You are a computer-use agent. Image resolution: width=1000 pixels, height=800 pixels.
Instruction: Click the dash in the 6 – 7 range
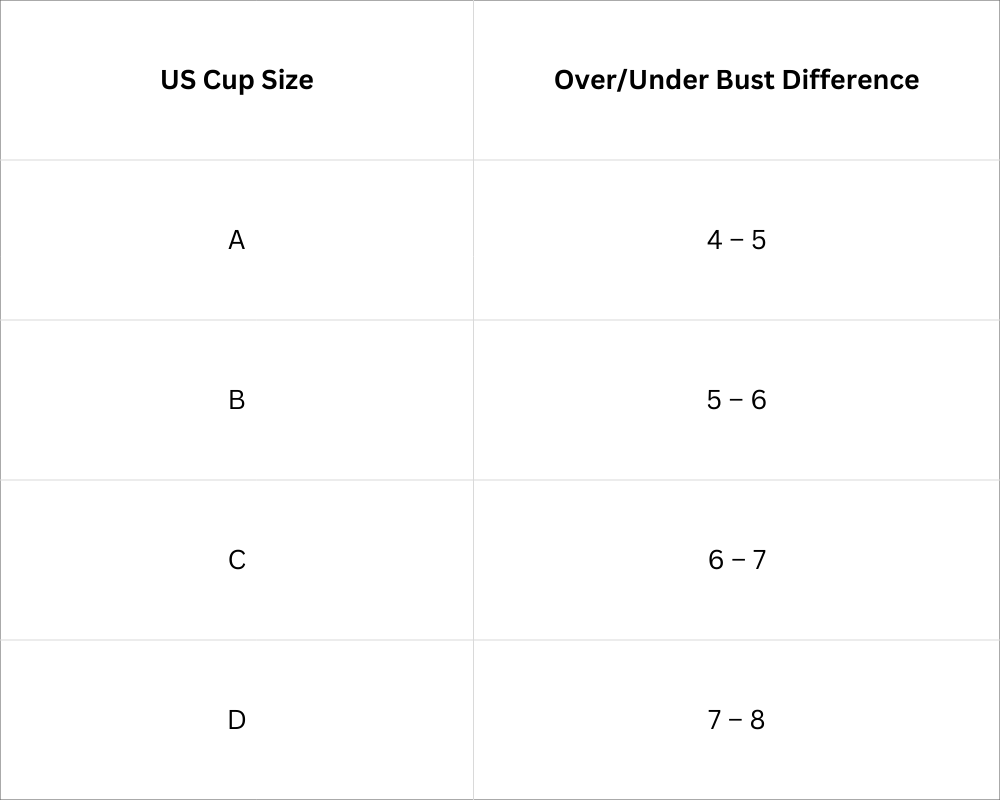pyautogui.click(x=737, y=560)
